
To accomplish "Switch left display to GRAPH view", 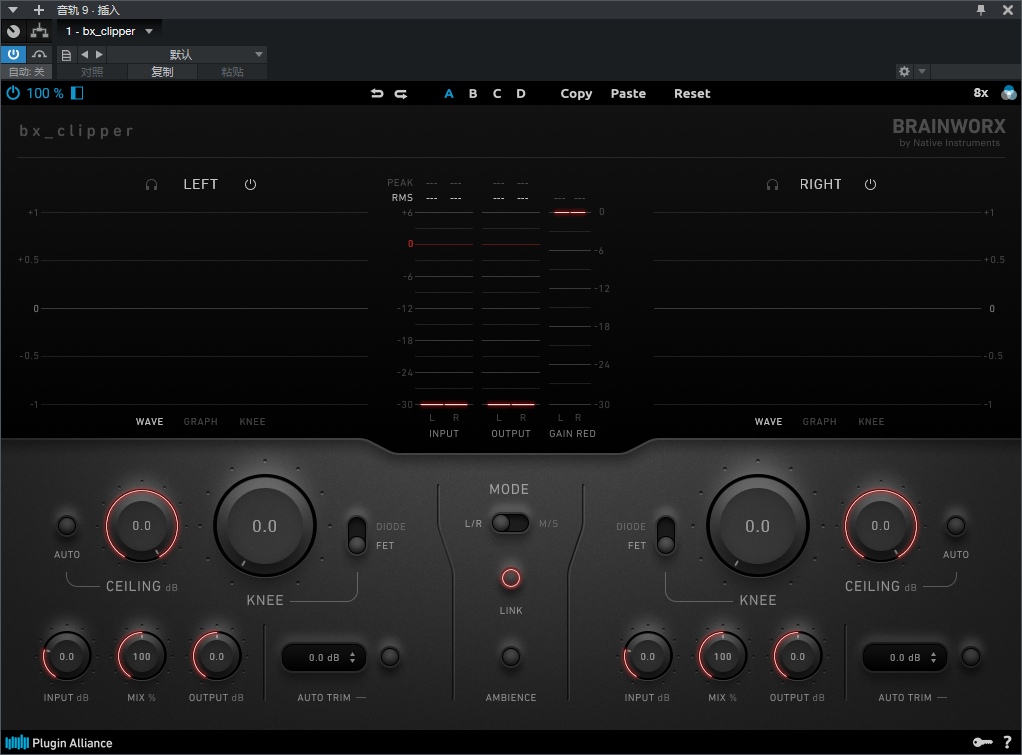I will tap(201, 422).
